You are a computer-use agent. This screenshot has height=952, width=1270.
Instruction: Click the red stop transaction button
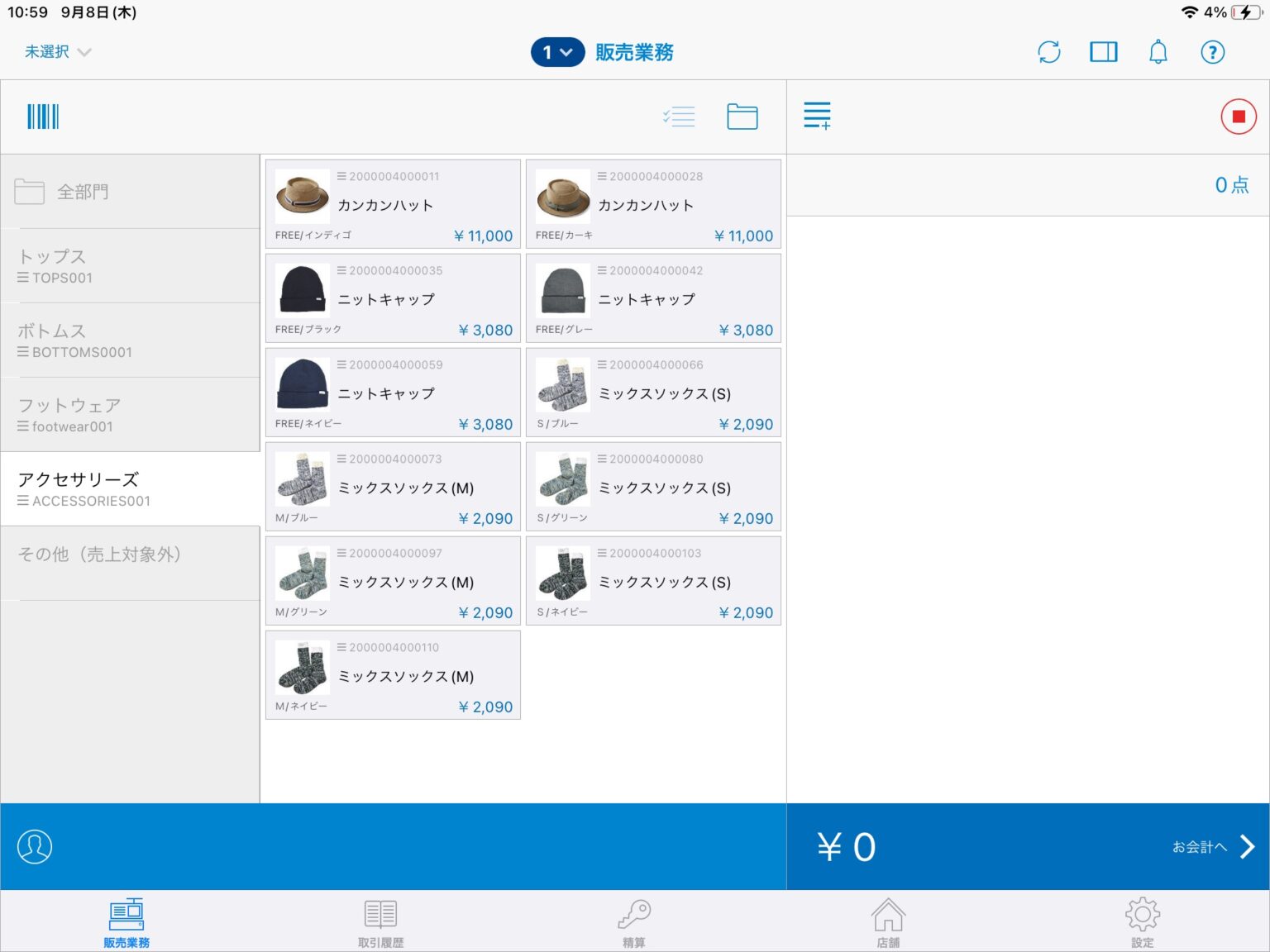coord(1238,117)
